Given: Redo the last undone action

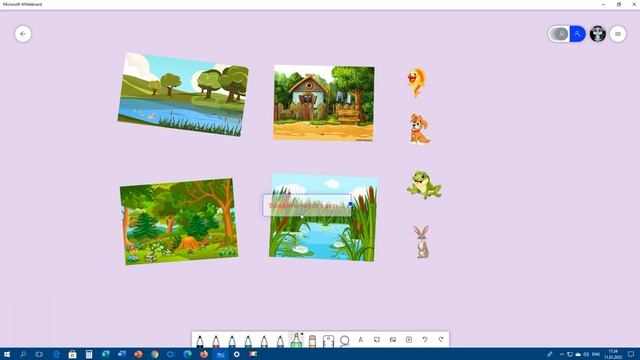Looking at the screenshot, I should pos(441,340).
